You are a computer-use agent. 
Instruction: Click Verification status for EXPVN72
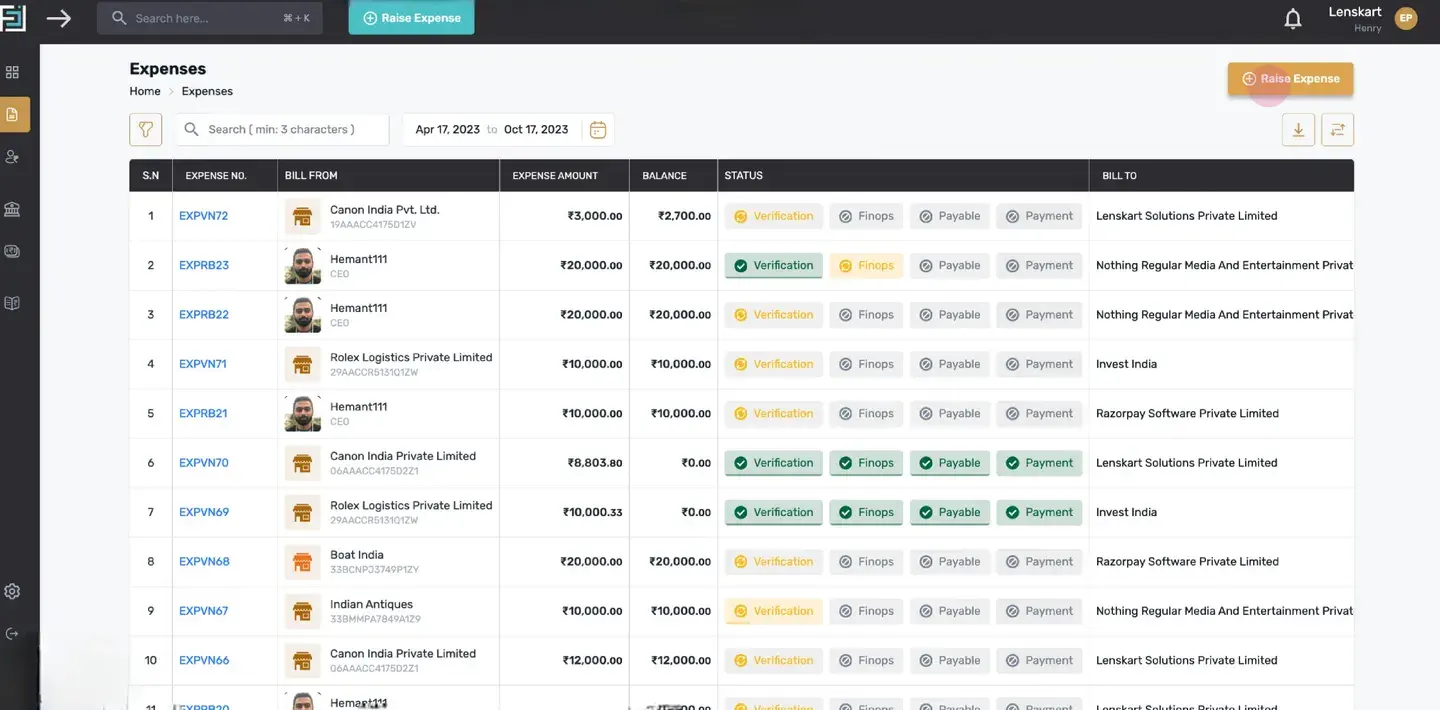click(x=774, y=216)
